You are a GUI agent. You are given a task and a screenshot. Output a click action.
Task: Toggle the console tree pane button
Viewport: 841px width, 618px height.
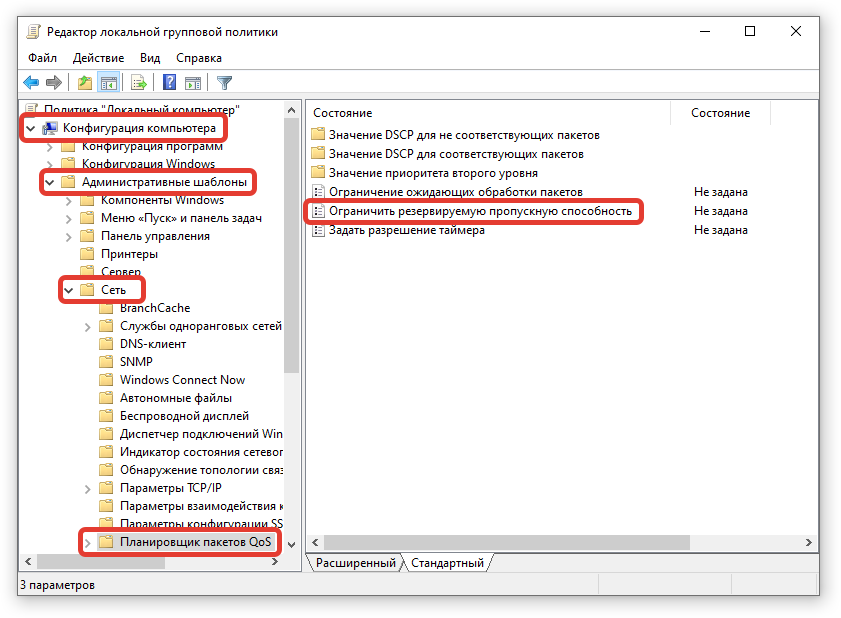pos(109,83)
